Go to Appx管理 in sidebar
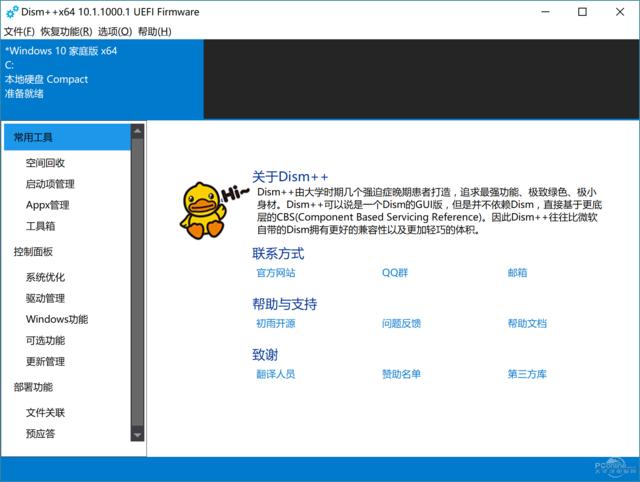The width and height of the screenshot is (640, 482). tap(48, 205)
